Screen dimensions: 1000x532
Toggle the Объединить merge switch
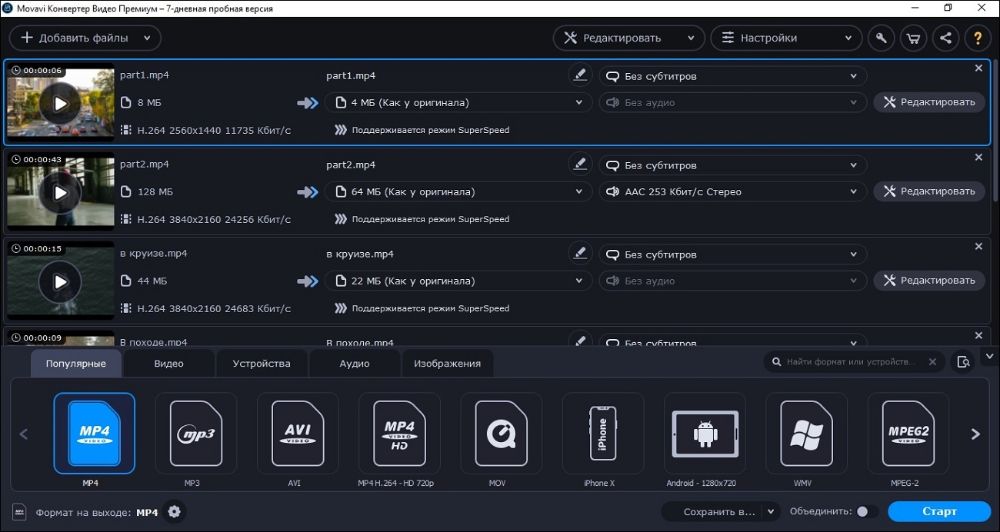coord(865,512)
